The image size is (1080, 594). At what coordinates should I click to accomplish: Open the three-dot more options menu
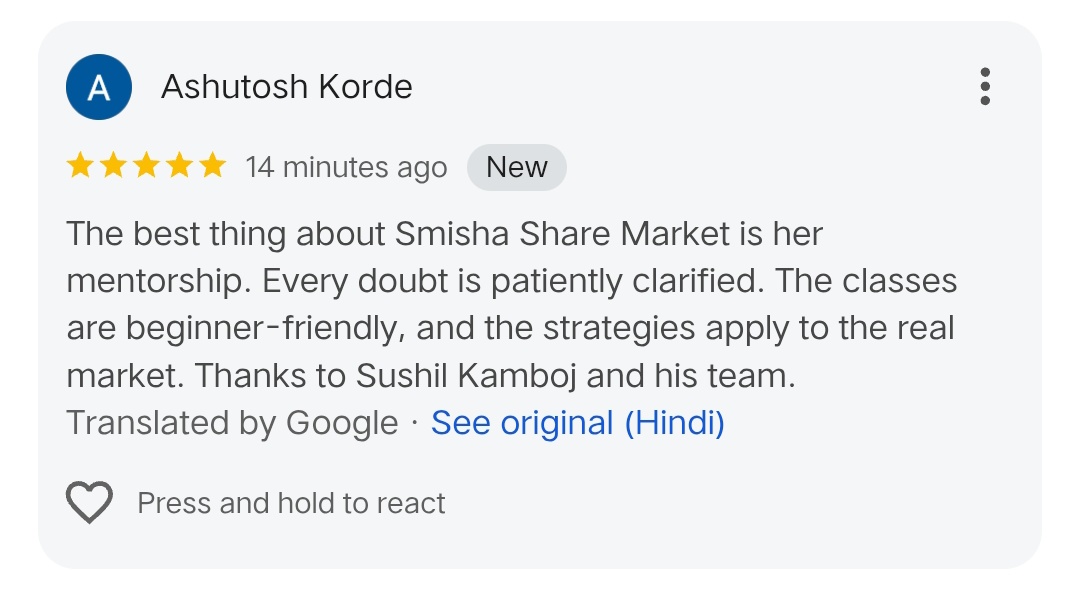point(985,87)
